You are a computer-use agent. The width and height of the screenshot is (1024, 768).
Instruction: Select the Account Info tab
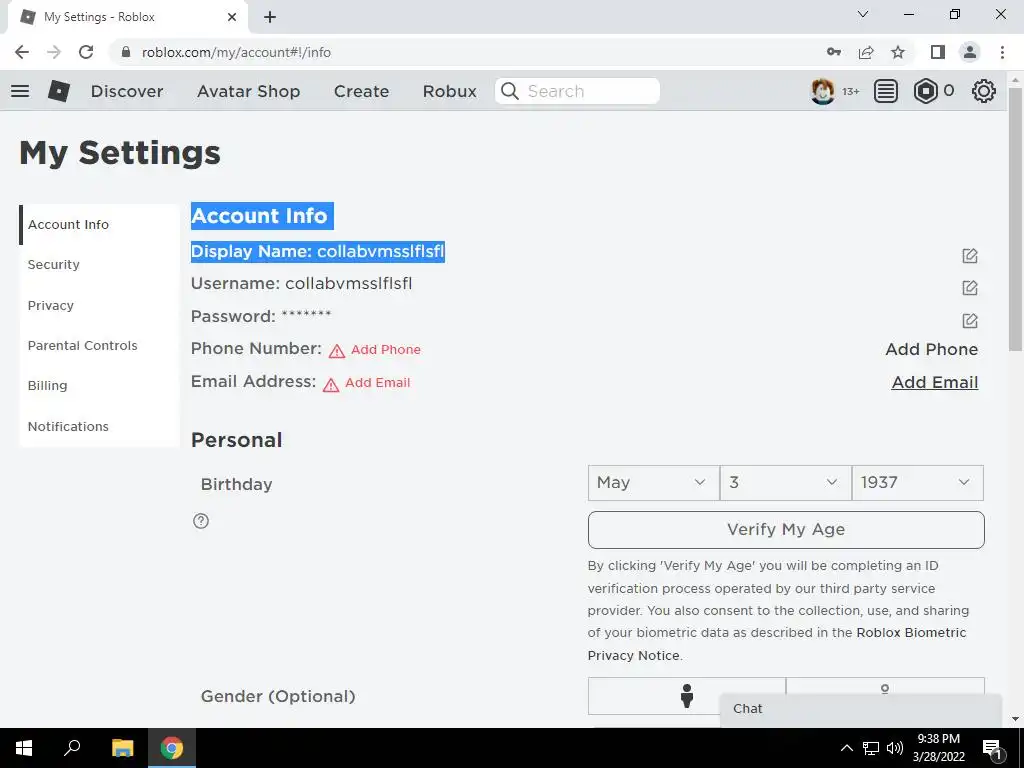(x=100, y=225)
